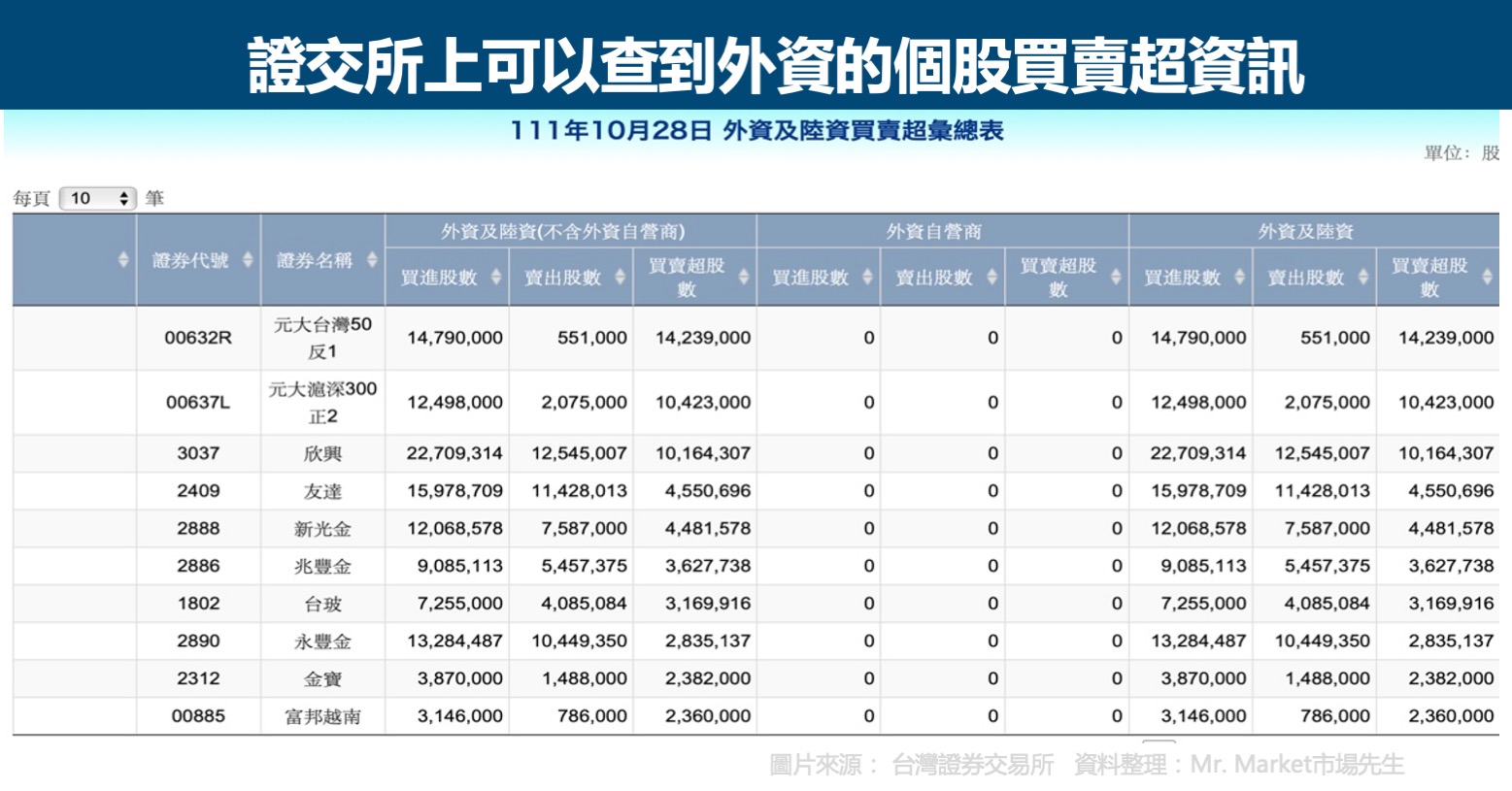This screenshot has width=1512, height=791.
Task: Click 3,627,738 in first 買賣超股數 column
Action: (708, 566)
